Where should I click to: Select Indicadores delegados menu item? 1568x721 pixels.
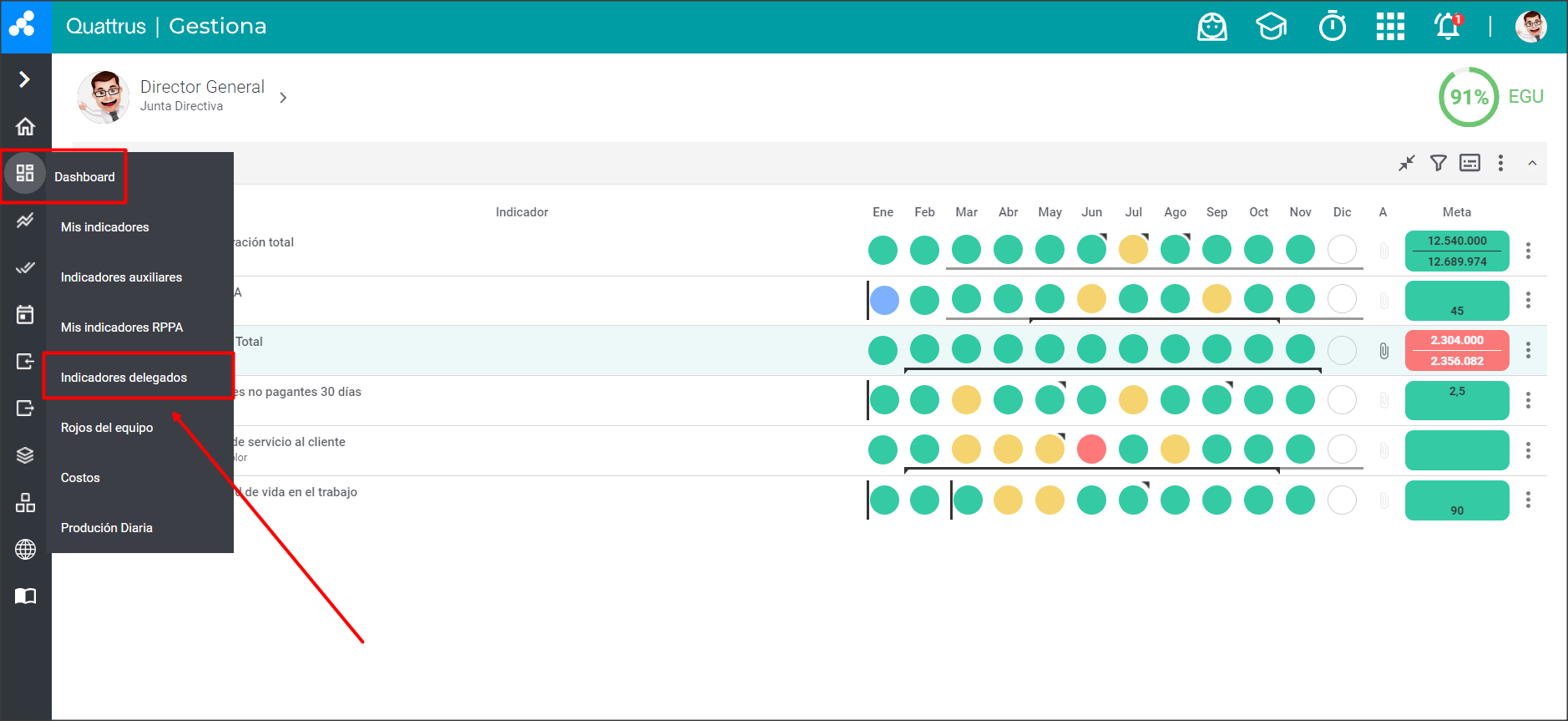(x=124, y=378)
